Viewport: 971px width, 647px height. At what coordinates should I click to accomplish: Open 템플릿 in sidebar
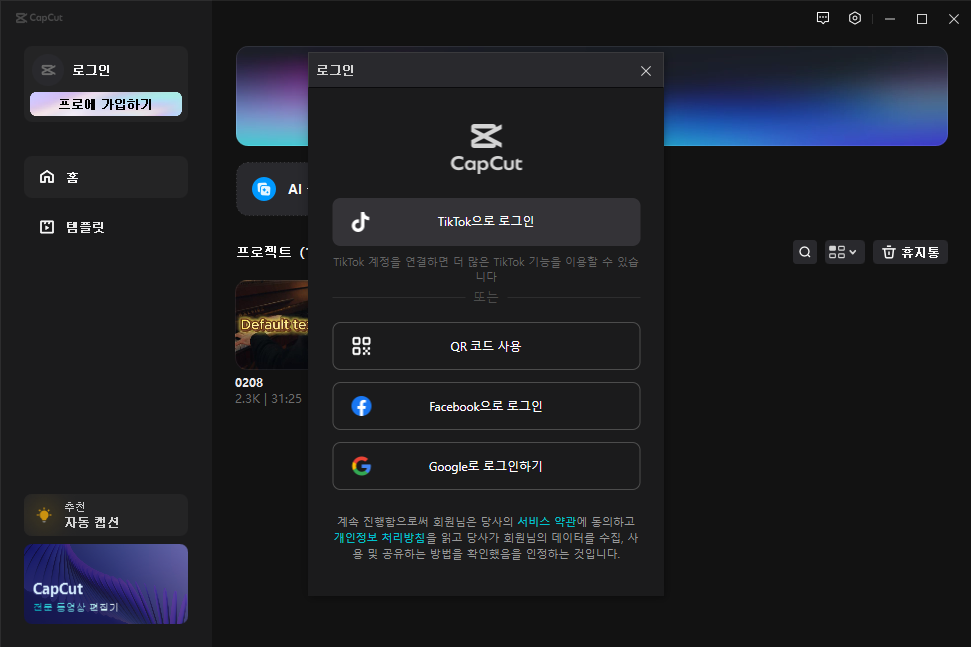(106, 227)
